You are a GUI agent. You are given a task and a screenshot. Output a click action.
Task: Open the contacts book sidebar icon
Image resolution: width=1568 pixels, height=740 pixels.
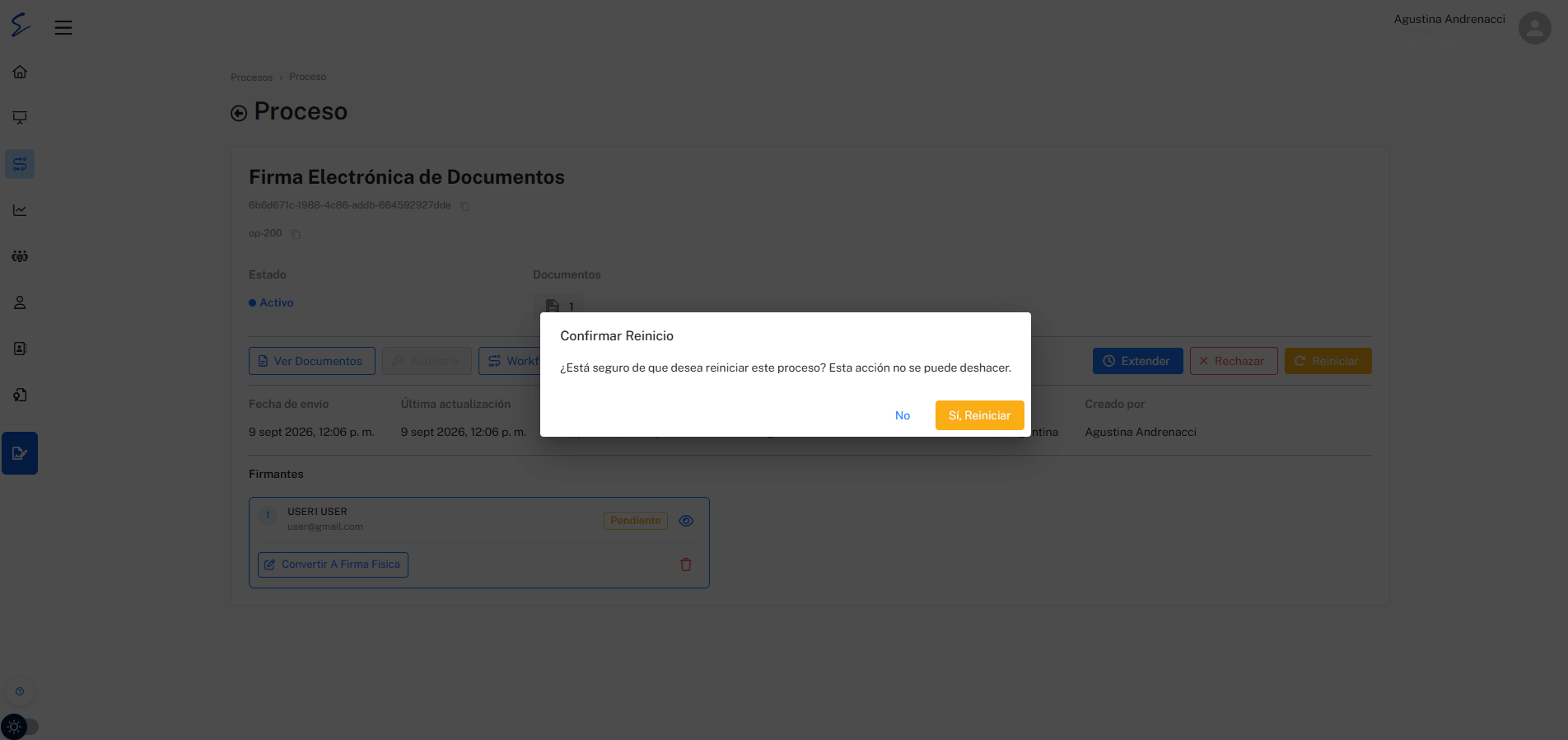point(20,349)
